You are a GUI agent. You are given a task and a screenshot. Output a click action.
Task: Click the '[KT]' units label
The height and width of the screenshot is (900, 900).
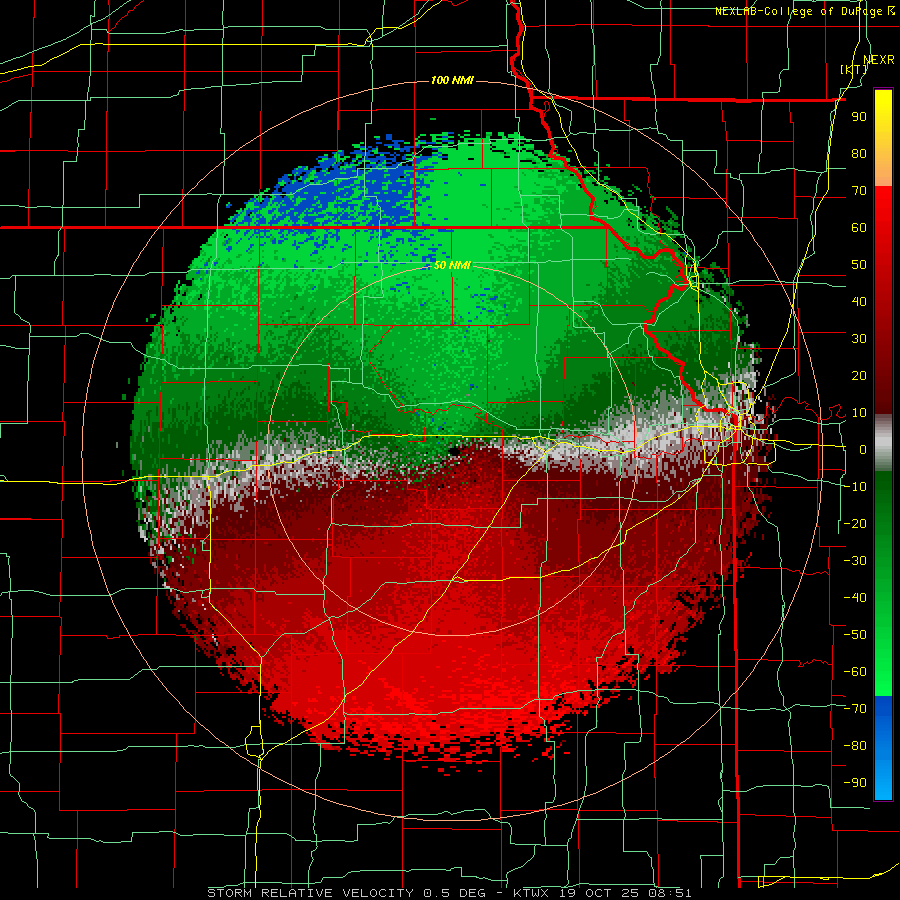pos(854,69)
